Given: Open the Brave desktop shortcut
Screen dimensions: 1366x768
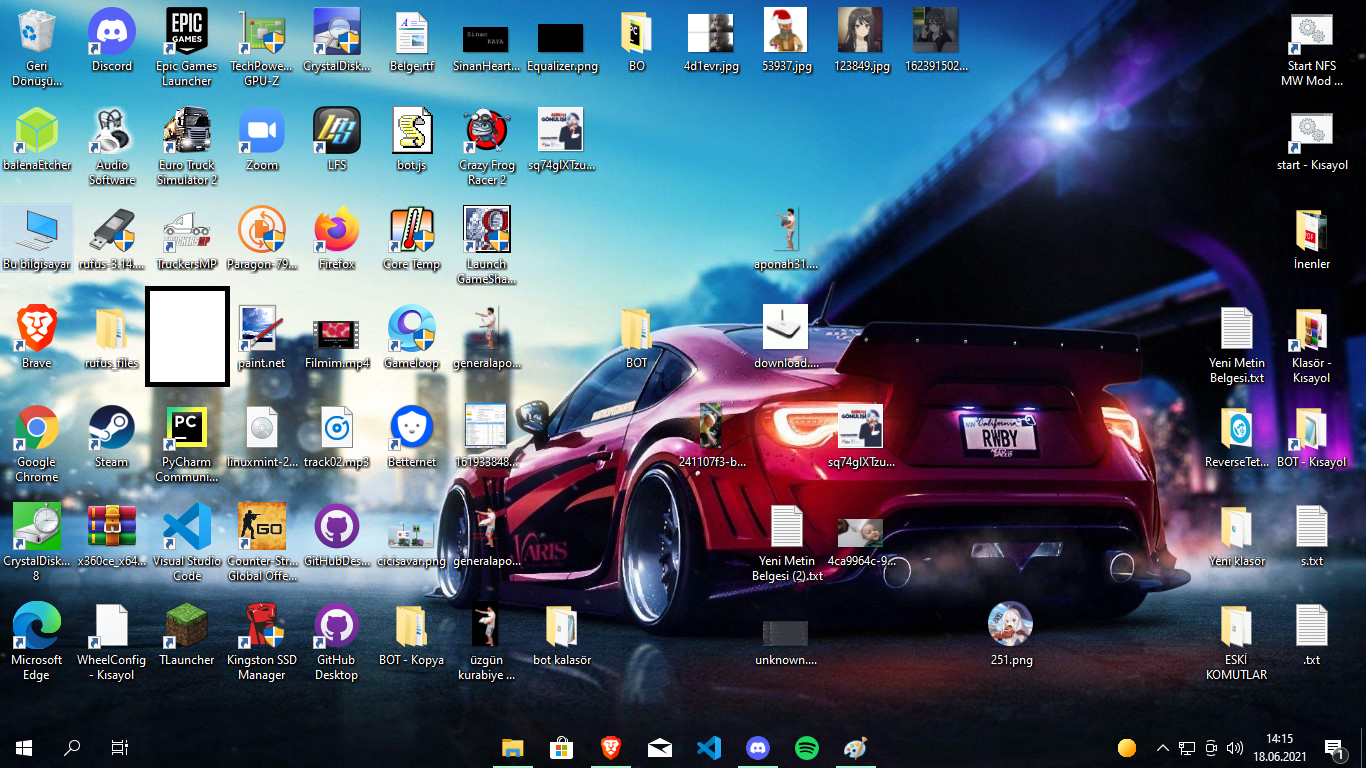Looking at the screenshot, I should pyautogui.click(x=37, y=338).
